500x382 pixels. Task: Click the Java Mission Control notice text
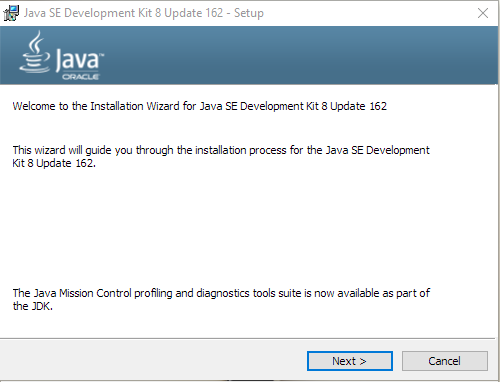[221, 299]
